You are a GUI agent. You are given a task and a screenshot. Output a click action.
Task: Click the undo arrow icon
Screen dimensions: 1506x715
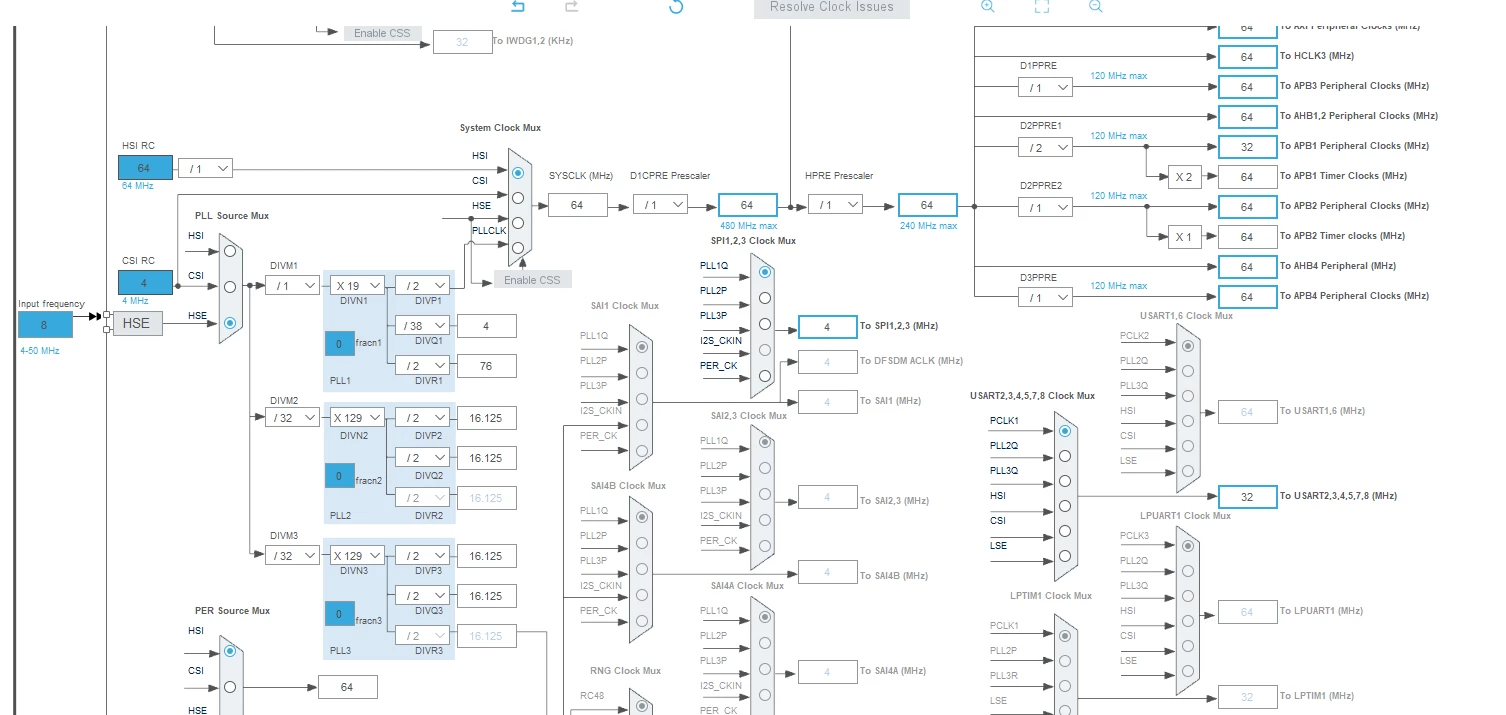518,7
